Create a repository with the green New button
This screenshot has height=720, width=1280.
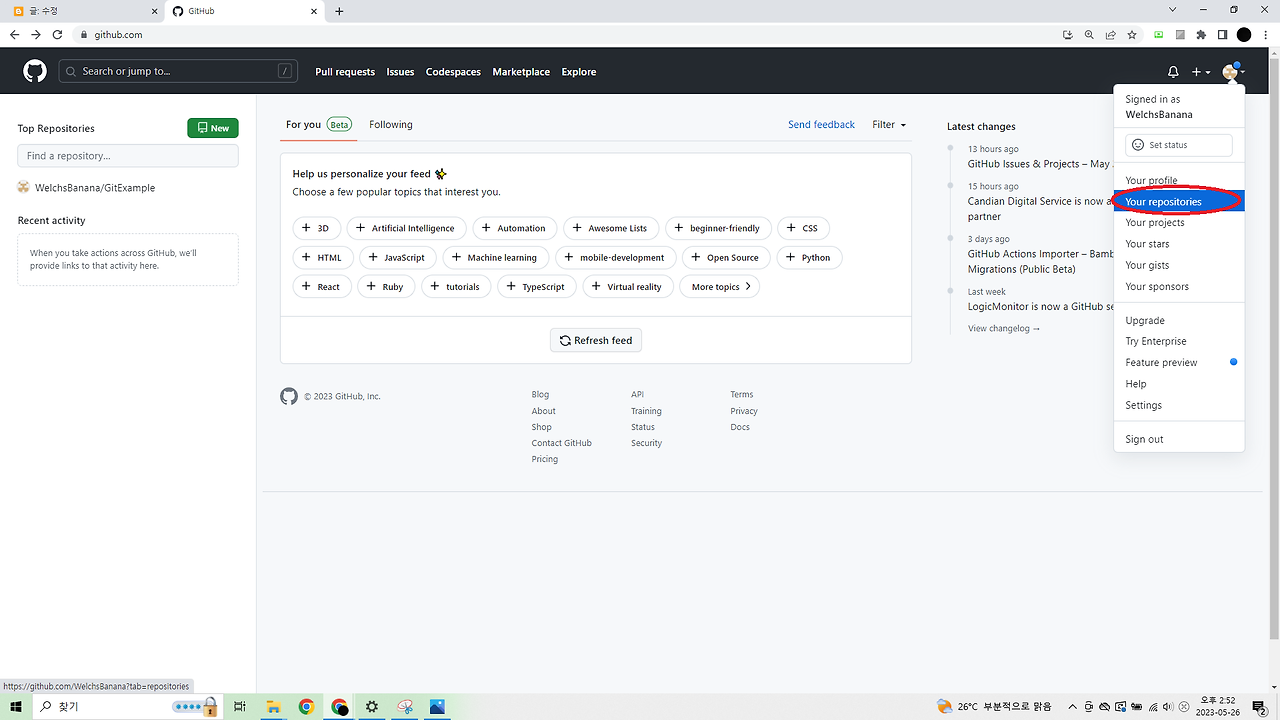click(213, 128)
